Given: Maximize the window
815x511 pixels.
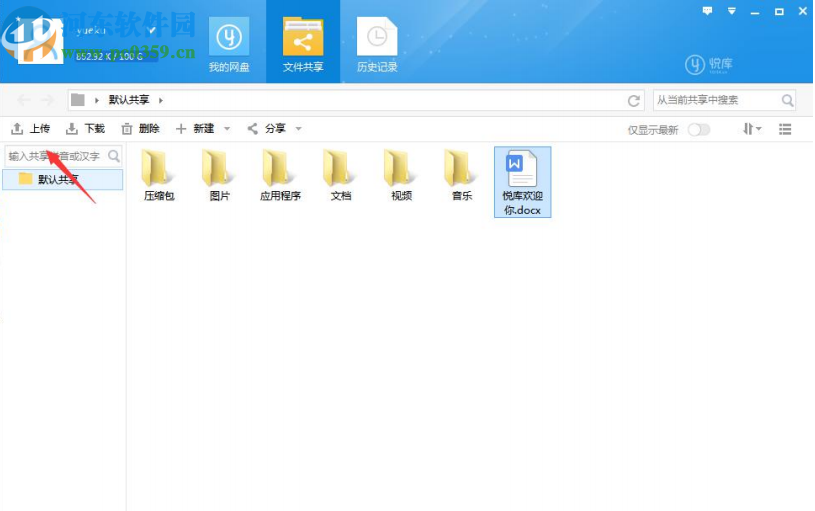Looking at the screenshot, I should tap(779, 11).
